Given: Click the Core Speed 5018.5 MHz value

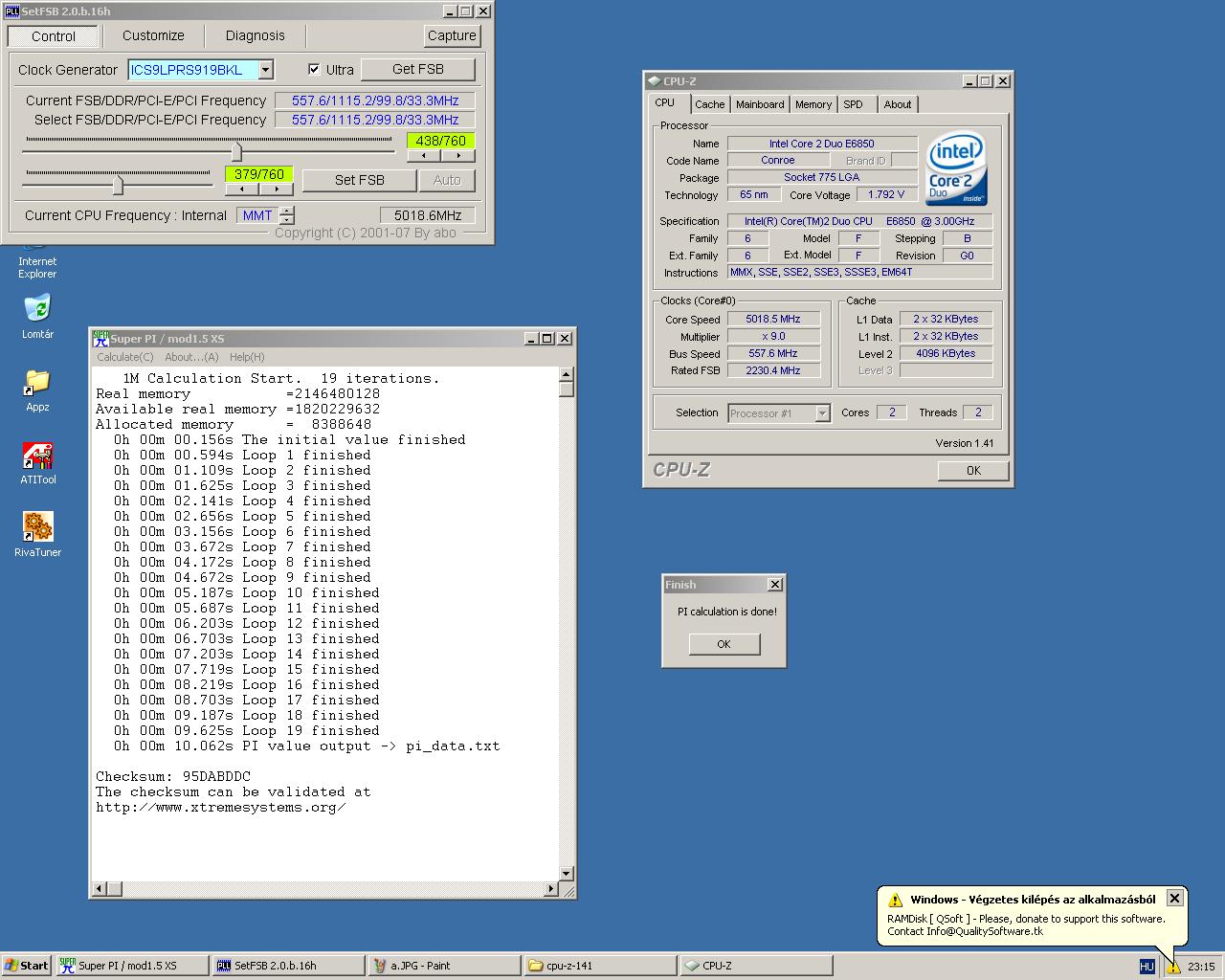Looking at the screenshot, I should coord(773,319).
